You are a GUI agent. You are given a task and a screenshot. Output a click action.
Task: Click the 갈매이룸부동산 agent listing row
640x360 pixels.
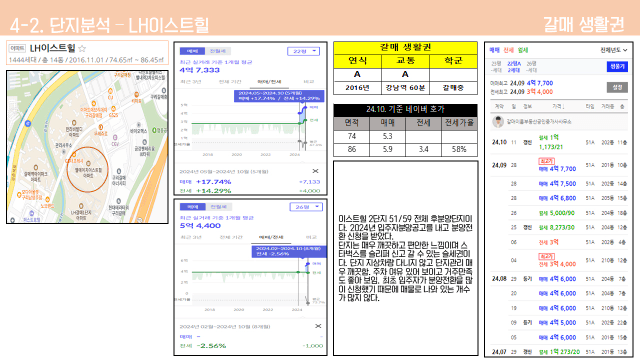(x=559, y=122)
